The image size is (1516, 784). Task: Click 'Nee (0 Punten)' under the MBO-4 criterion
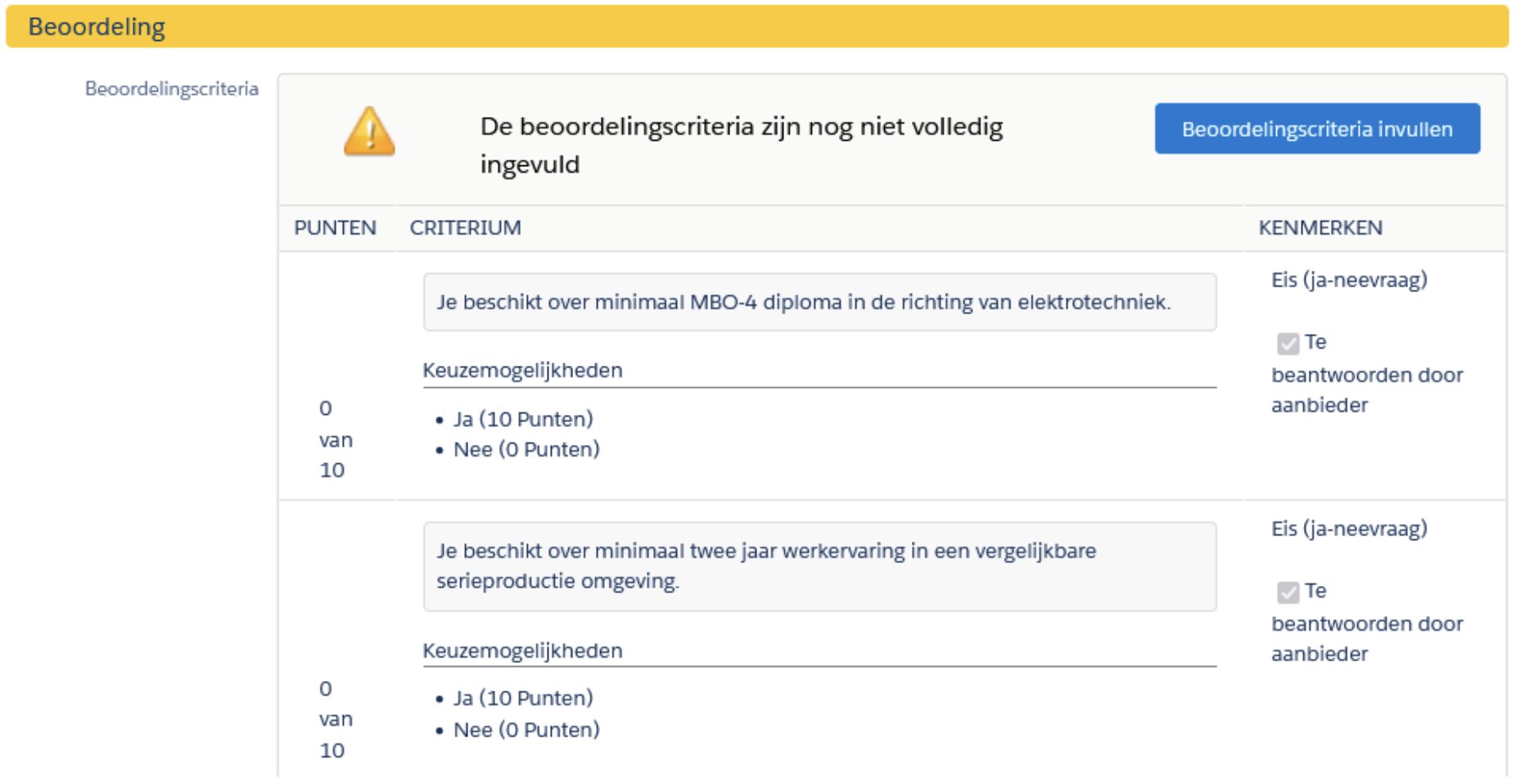526,449
